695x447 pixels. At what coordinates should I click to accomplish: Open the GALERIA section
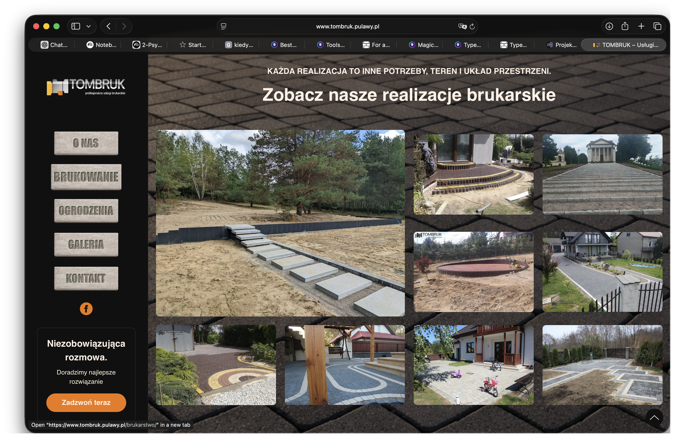86,244
